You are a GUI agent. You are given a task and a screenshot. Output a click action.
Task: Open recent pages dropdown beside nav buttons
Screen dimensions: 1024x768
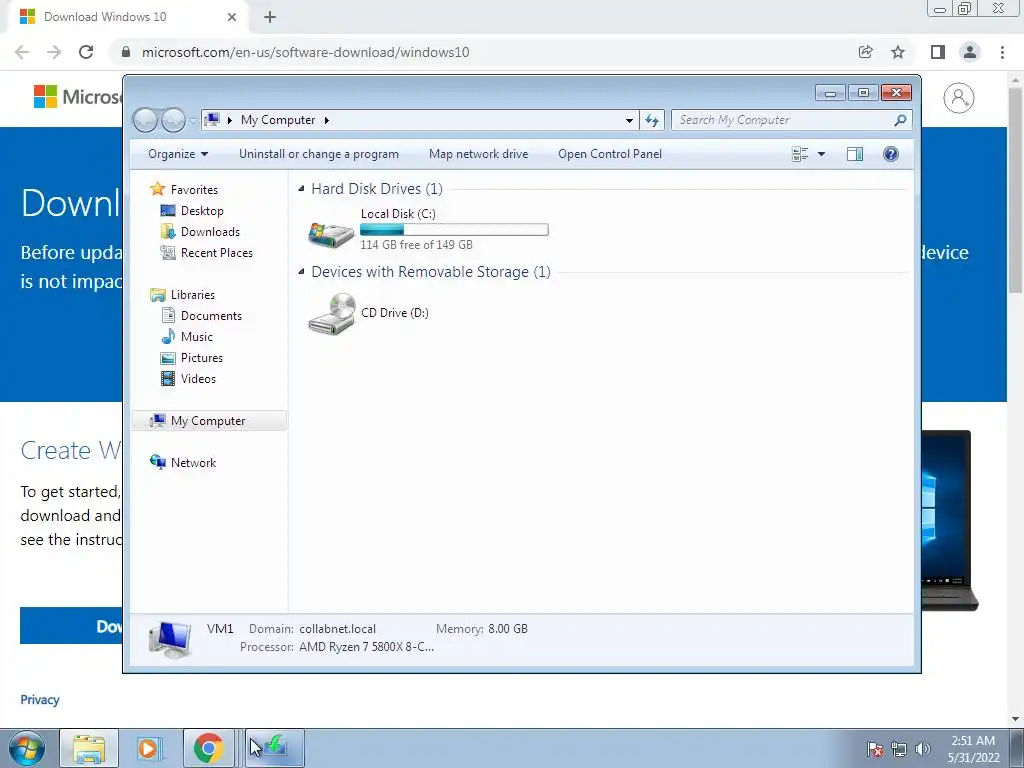[x=193, y=121]
